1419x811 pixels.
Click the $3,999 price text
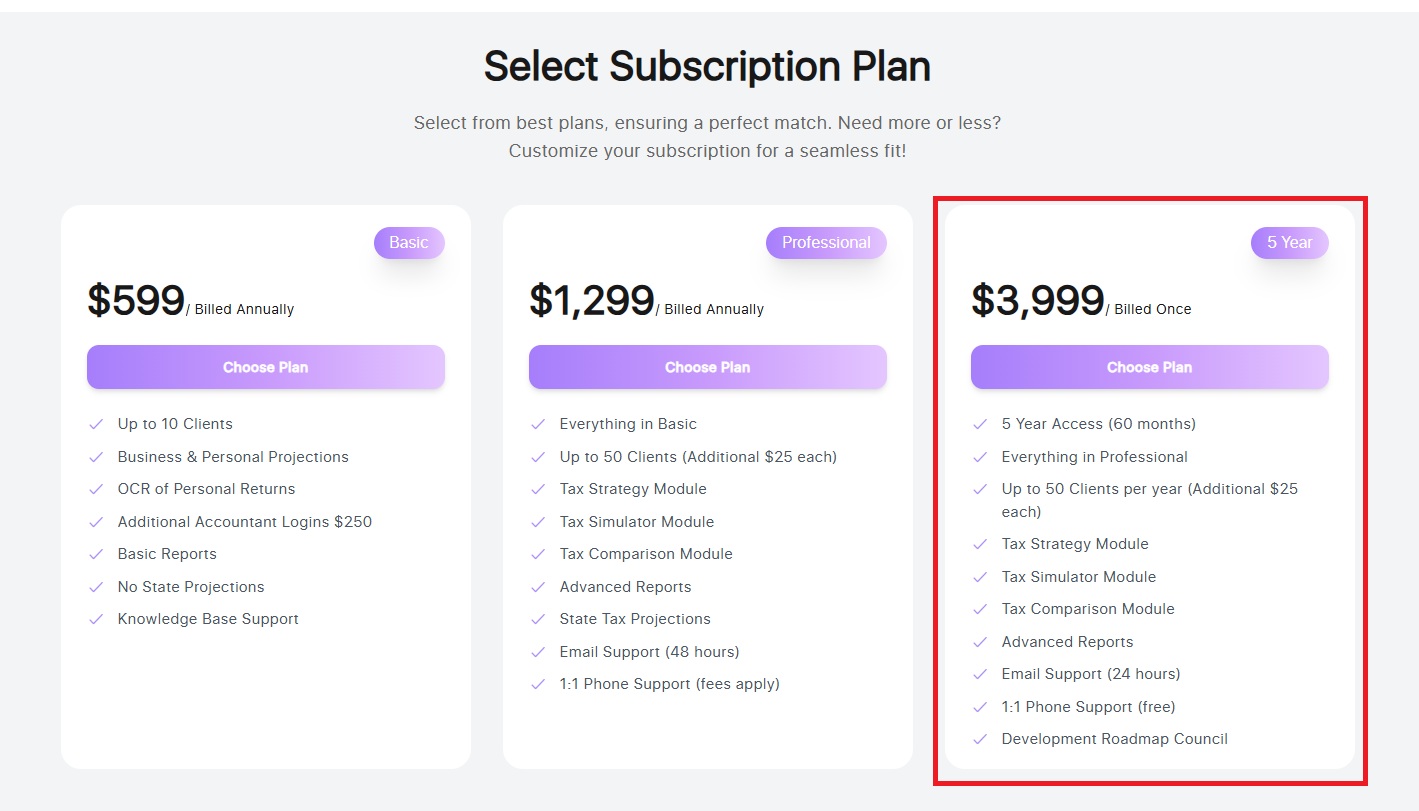coord(1037,300)
